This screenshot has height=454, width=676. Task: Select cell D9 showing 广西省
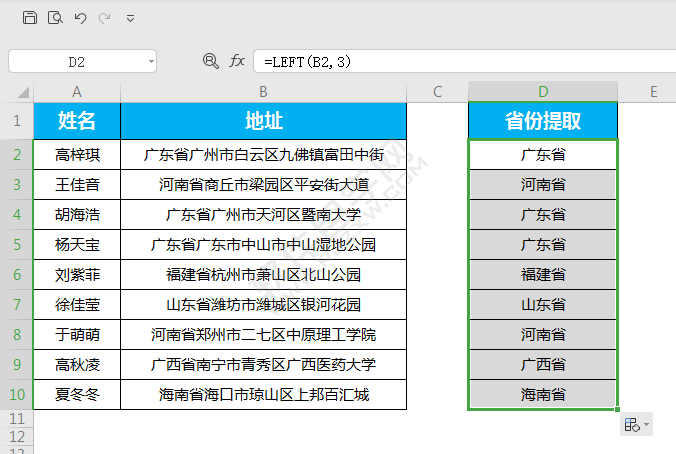coord(543,365)
